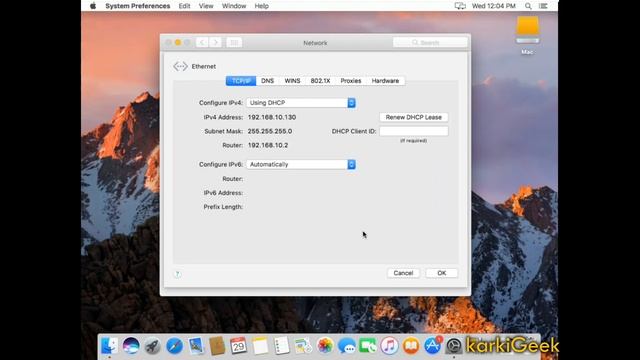This screenshot has height=360, width=640.
Task: Select subnet mask 255.255.255.0 text
Action: (270, 131)
